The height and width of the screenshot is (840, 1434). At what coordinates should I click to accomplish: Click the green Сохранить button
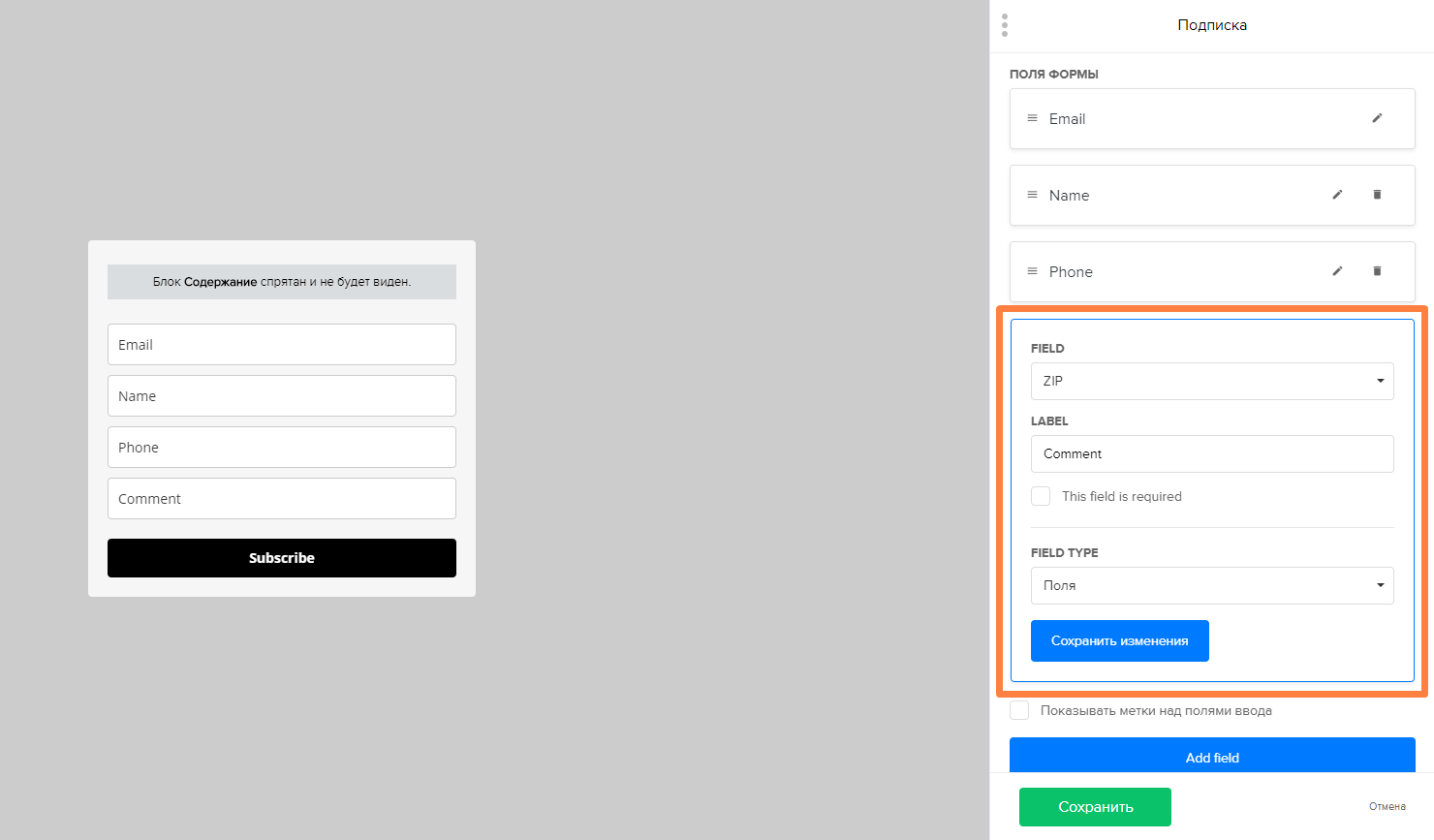[1095, 807]
